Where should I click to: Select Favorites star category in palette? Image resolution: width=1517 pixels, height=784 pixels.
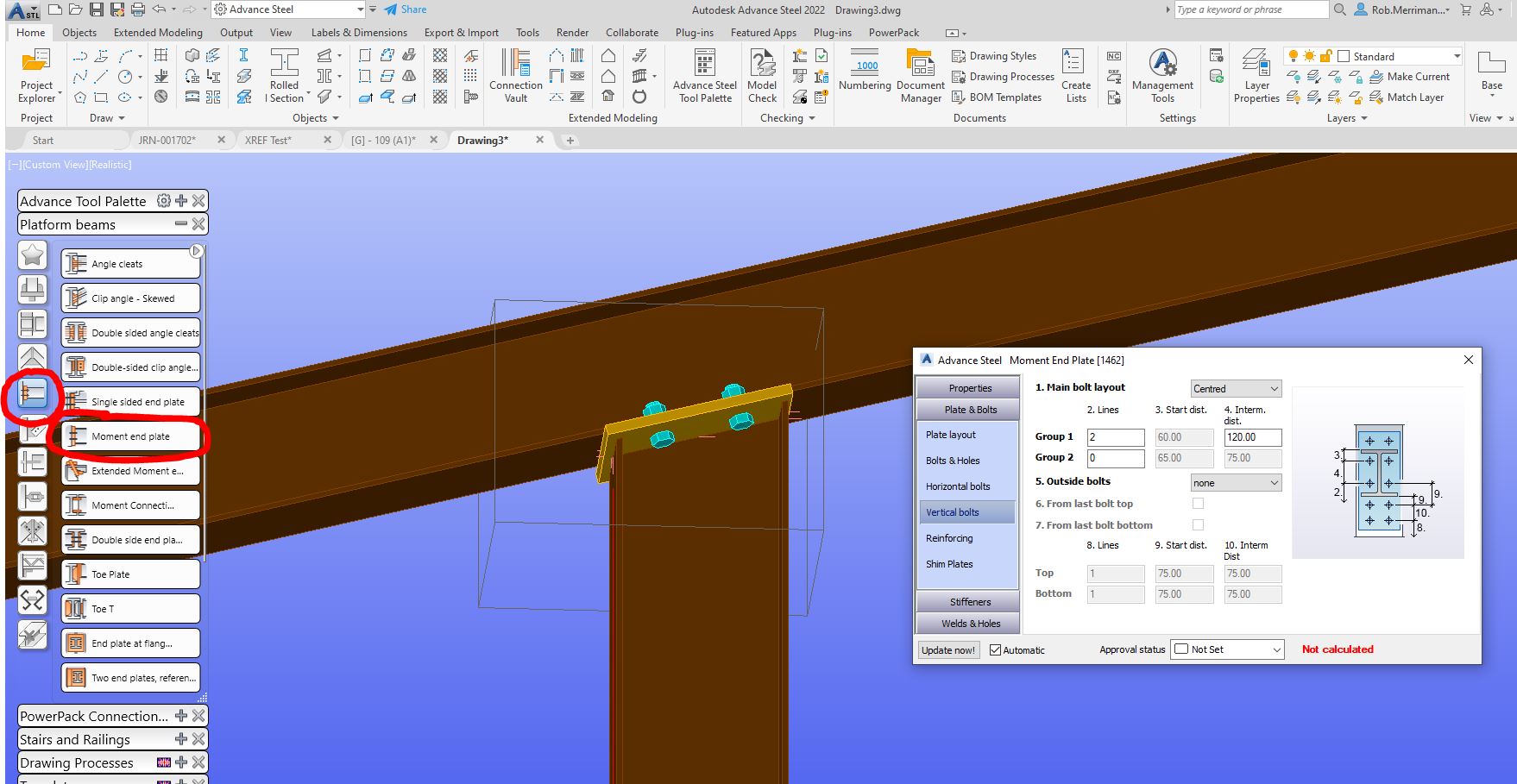[33, 255]
